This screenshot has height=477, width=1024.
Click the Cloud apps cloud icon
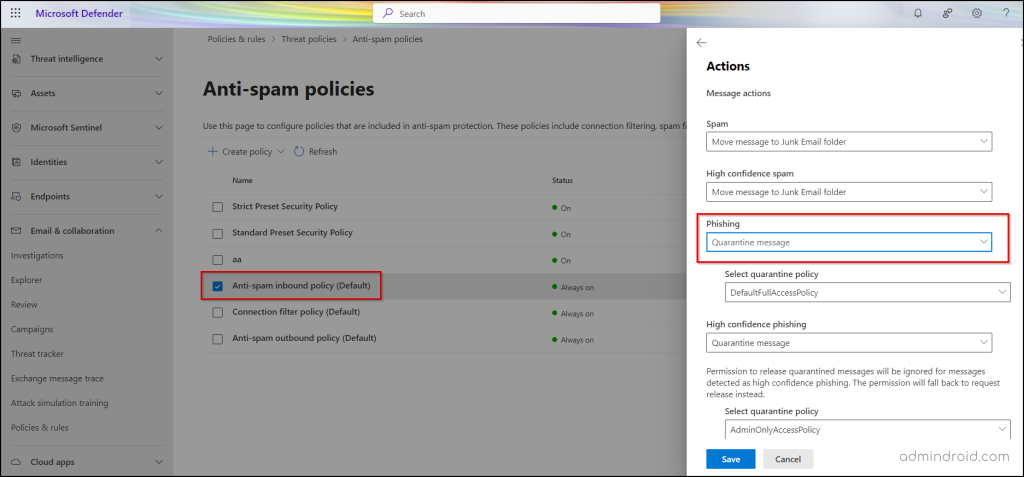click(16, 462)
